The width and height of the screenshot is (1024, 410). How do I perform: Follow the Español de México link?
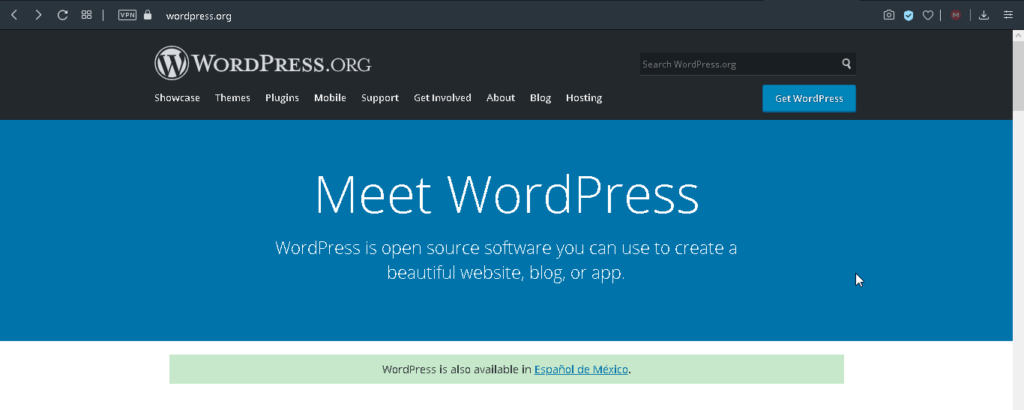click(x=581, y=370)
